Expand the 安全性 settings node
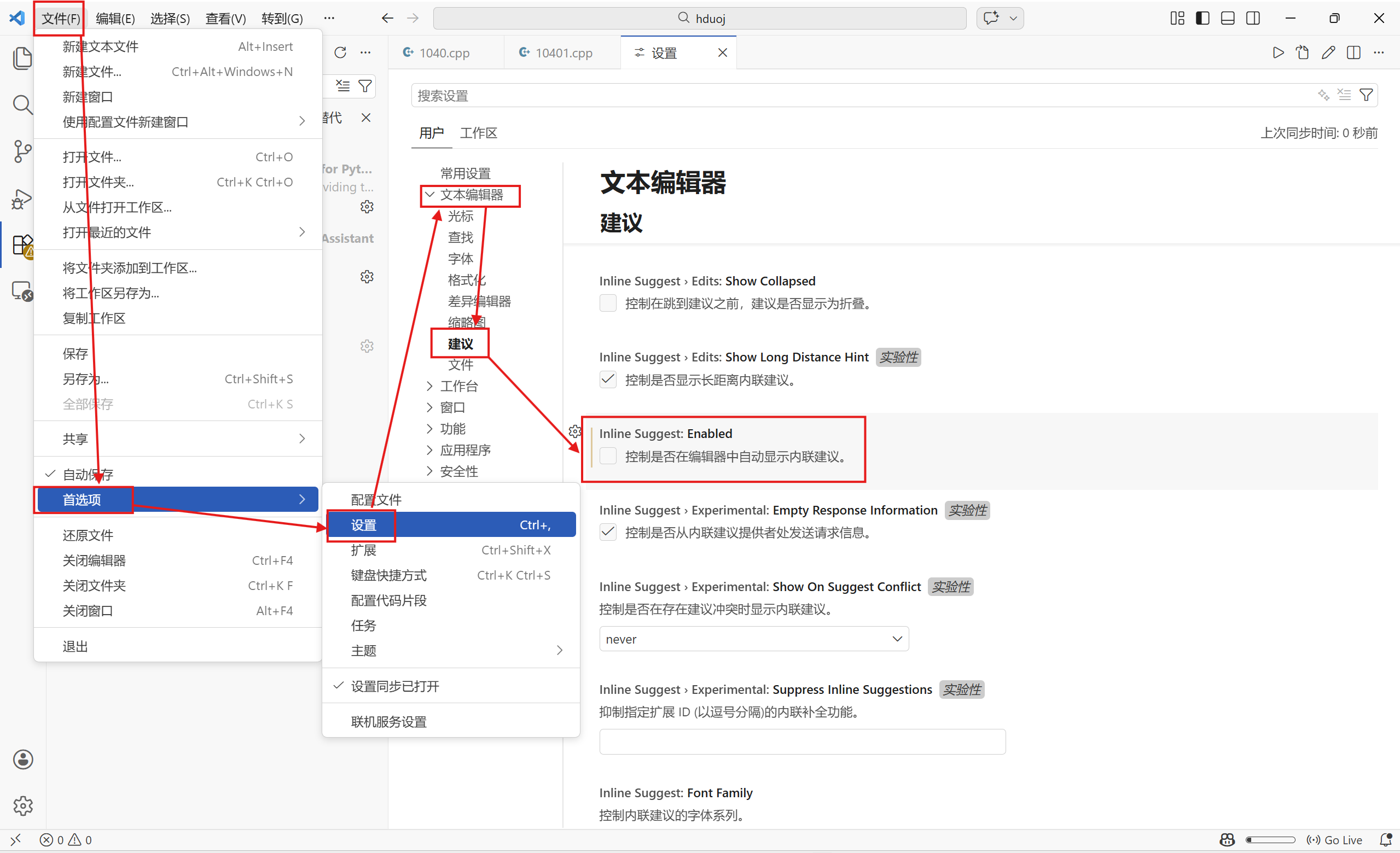Screen dimensions: 1400x853 click(429, 471)
